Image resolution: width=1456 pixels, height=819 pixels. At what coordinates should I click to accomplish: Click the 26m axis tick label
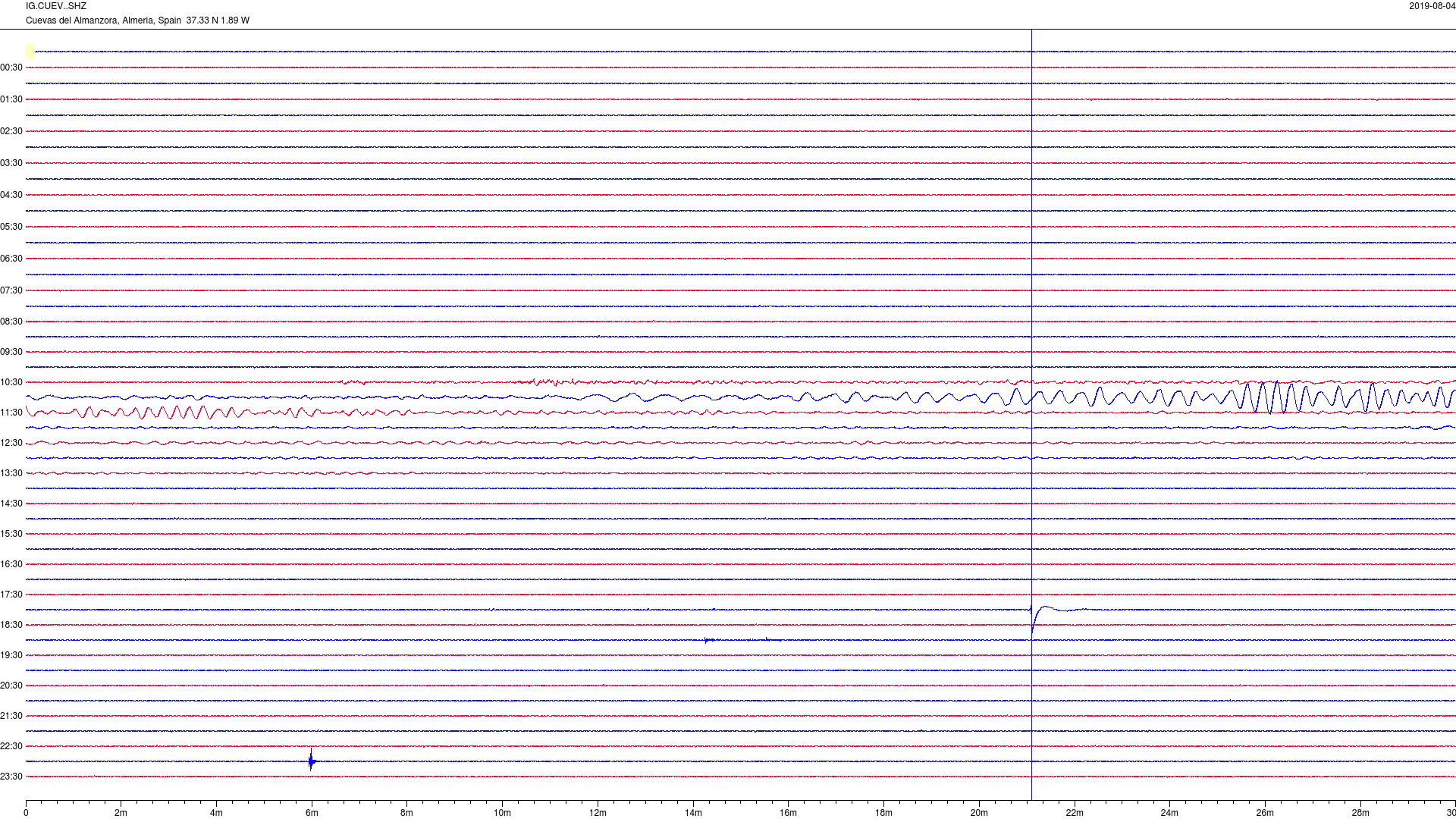point(1265,813)
